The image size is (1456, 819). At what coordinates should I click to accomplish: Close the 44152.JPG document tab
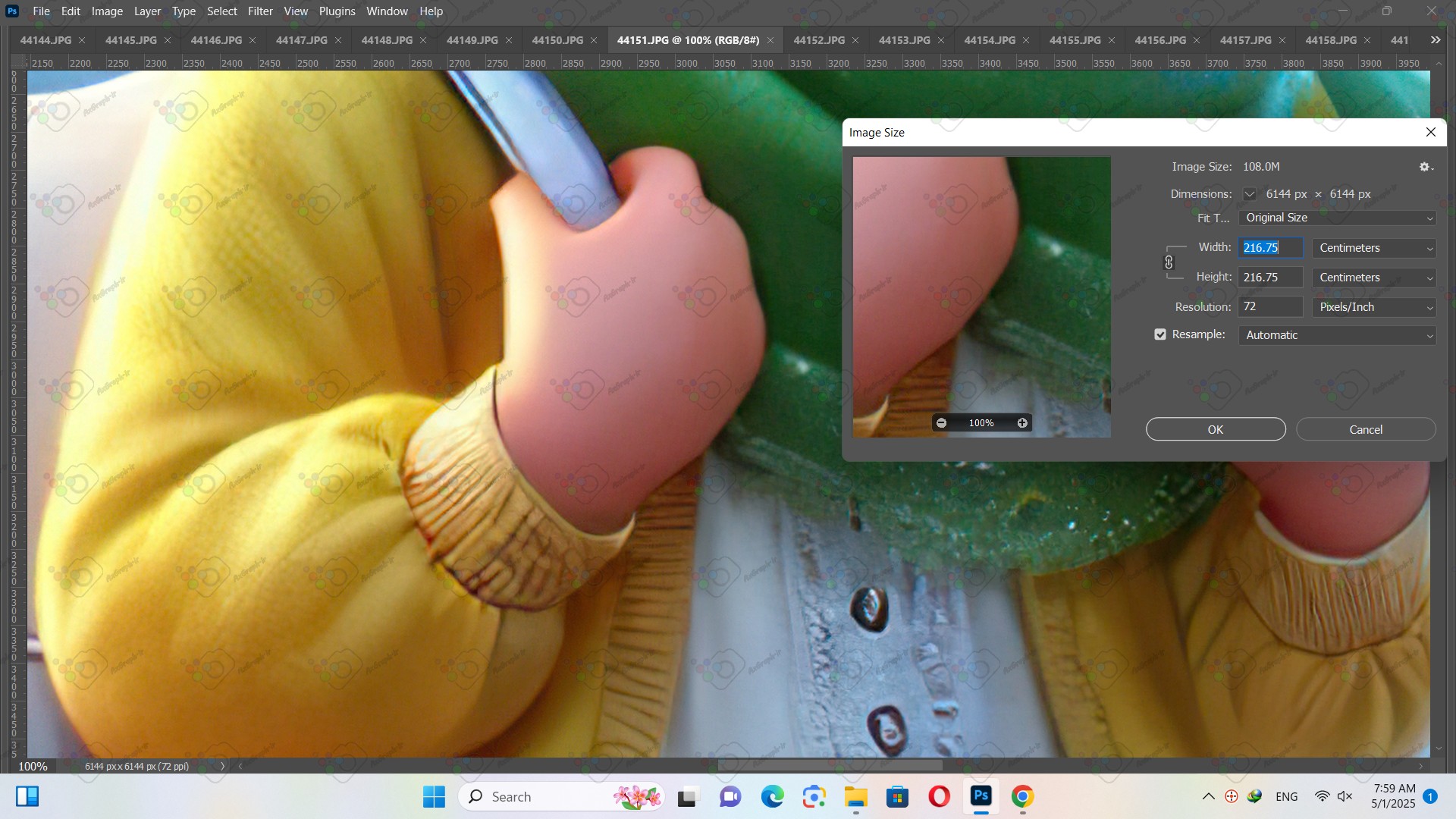[855, 40]
